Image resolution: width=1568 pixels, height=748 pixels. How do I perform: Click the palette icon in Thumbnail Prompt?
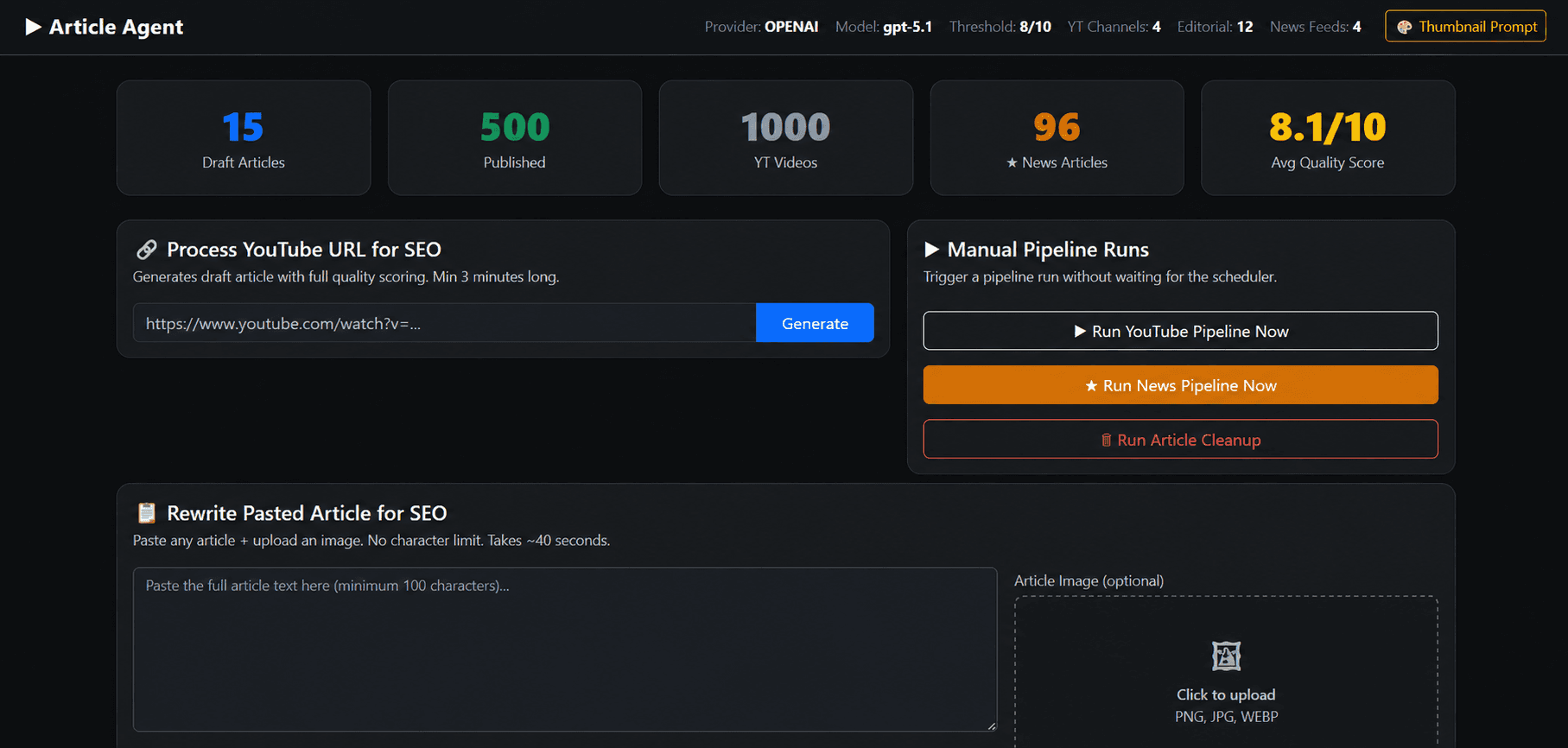point(1404,27)
